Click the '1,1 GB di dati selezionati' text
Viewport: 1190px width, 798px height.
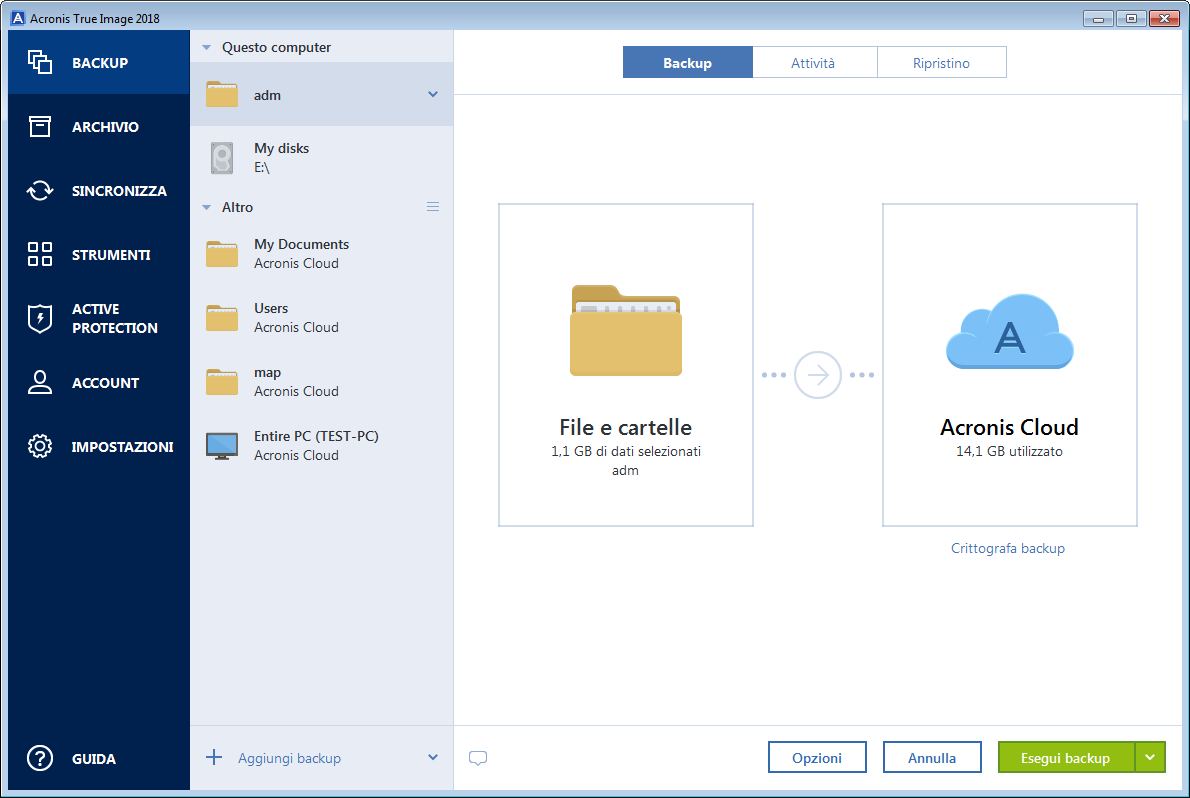pos(625,451)
